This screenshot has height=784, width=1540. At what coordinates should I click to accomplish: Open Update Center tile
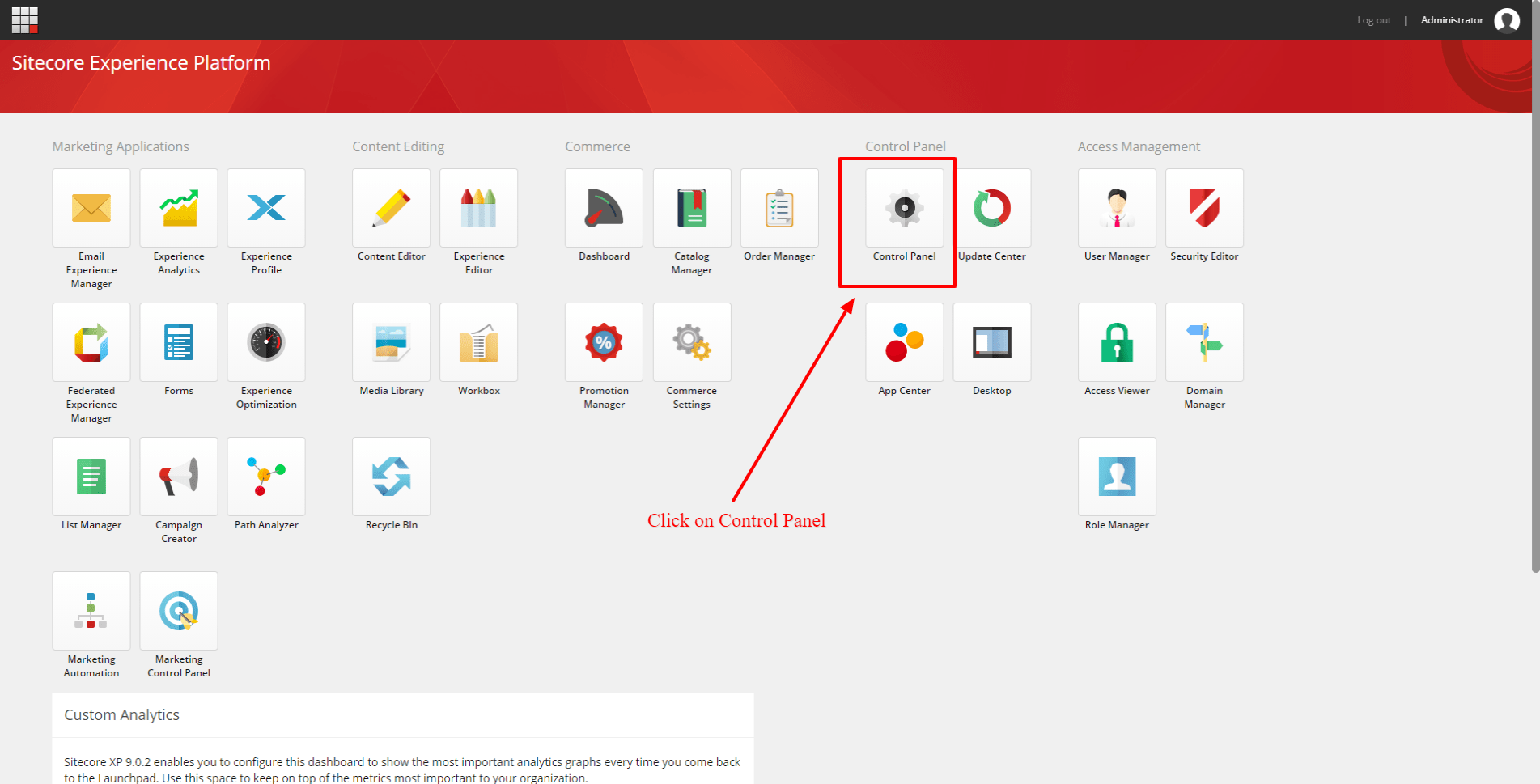[x=992, y=208]
